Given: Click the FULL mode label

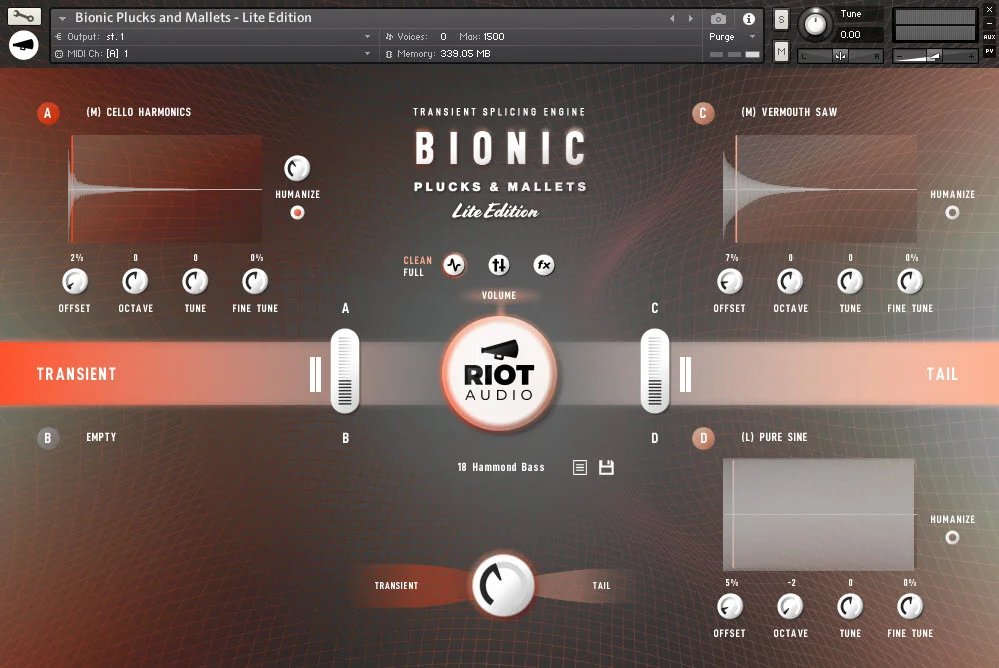Looking at the screenshot, I should click(x=413, y=272).
